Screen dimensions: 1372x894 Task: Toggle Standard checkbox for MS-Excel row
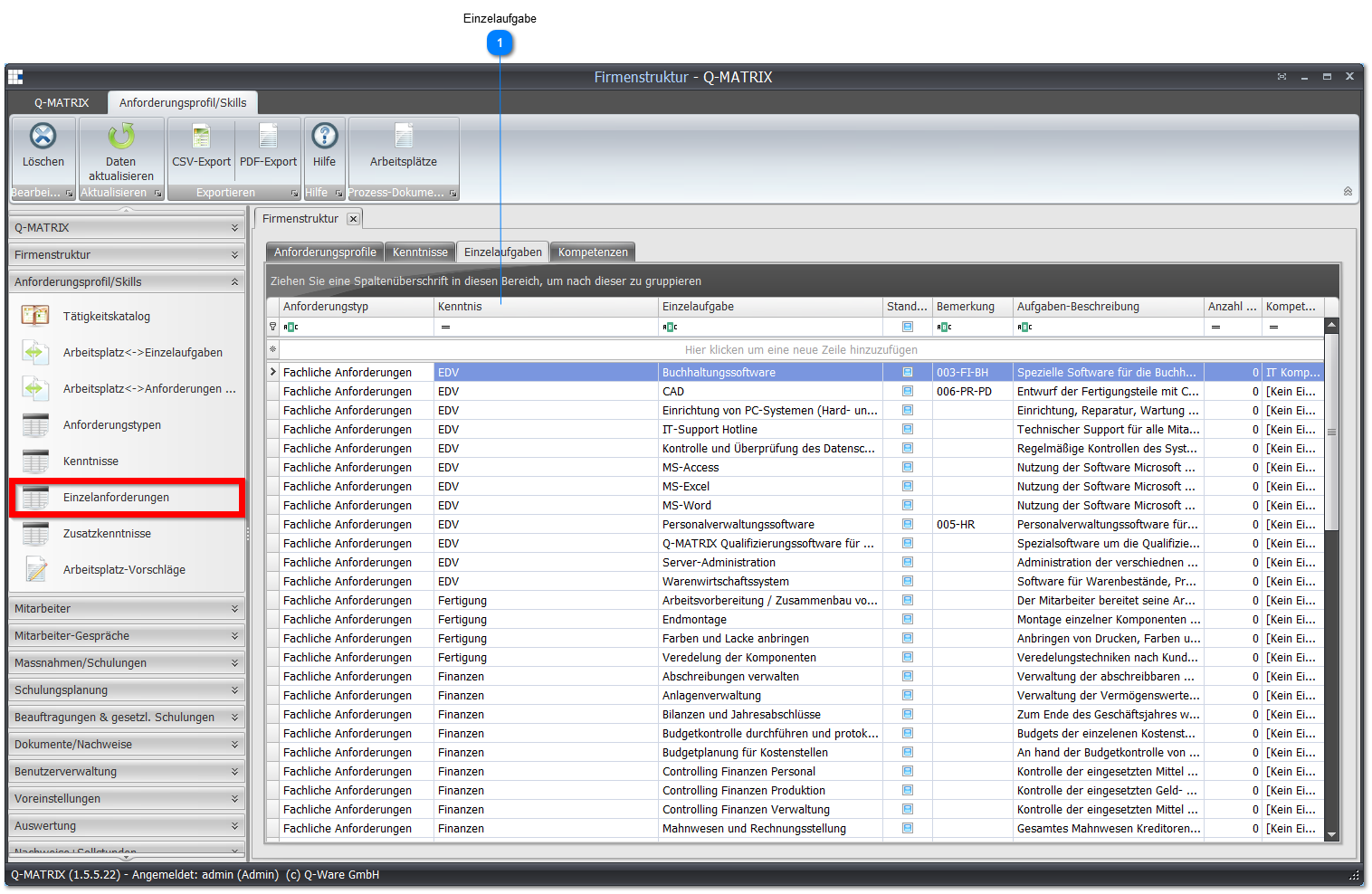click(x=907, y=486)
